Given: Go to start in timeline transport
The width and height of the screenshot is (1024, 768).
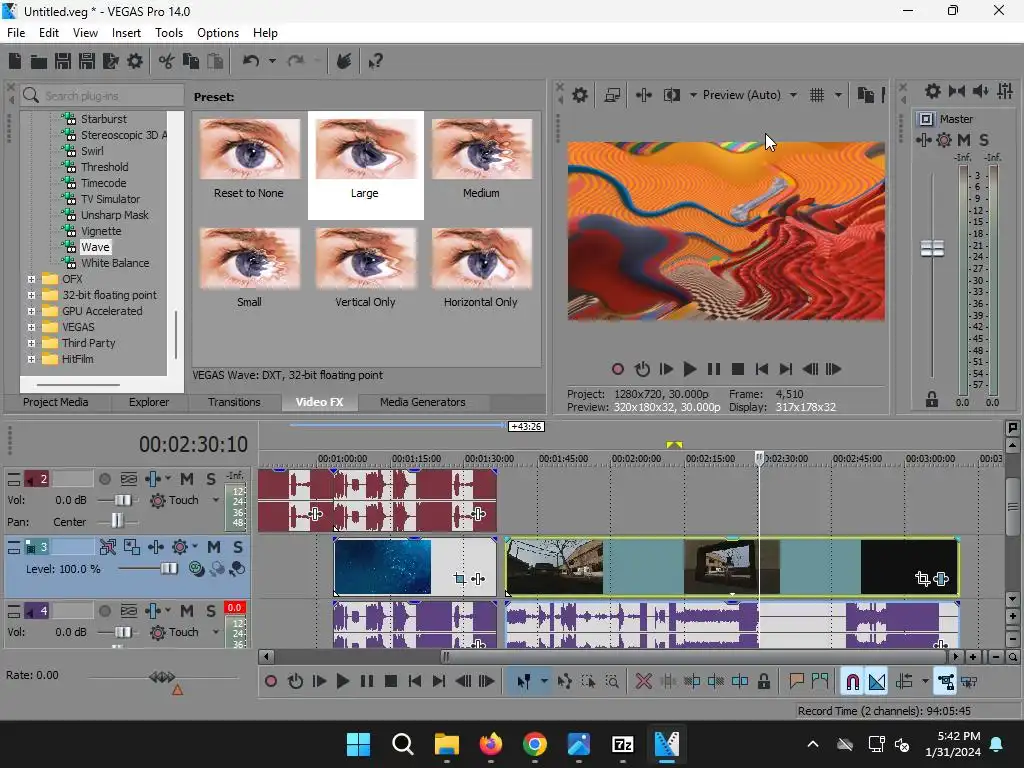Looking at the screenshot, I should [414, 682].
